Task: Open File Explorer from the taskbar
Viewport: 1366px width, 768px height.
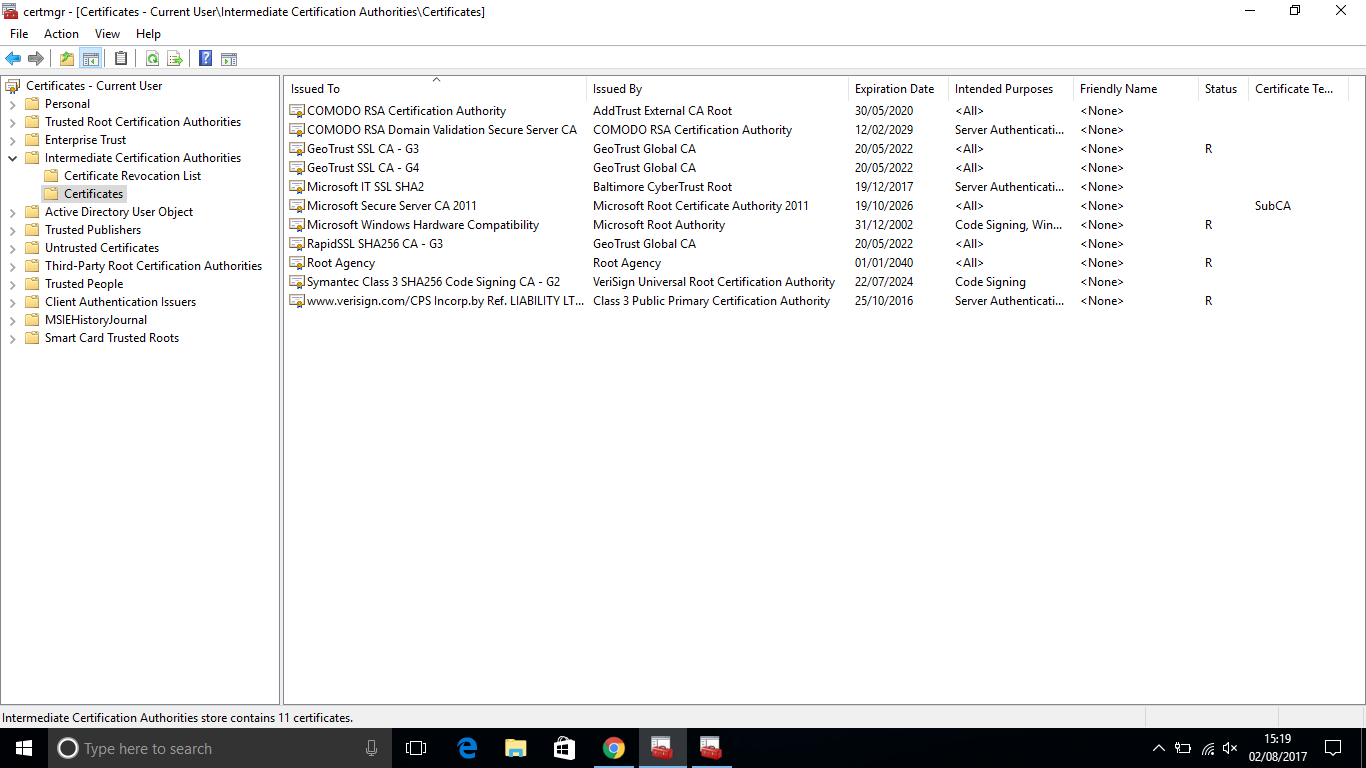Action: pos(516,748)
